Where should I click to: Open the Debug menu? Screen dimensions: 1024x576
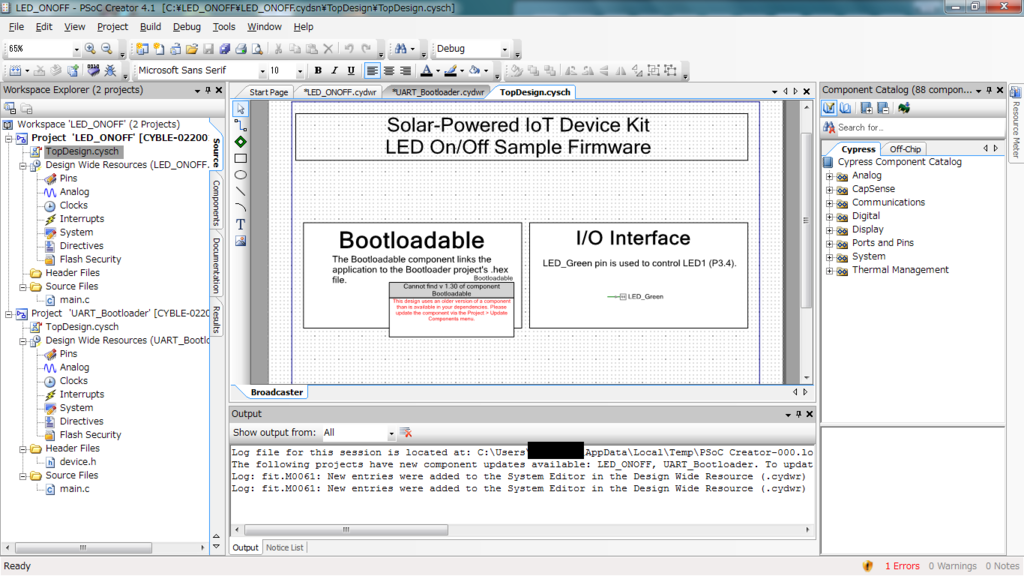(x=187, y=27)
